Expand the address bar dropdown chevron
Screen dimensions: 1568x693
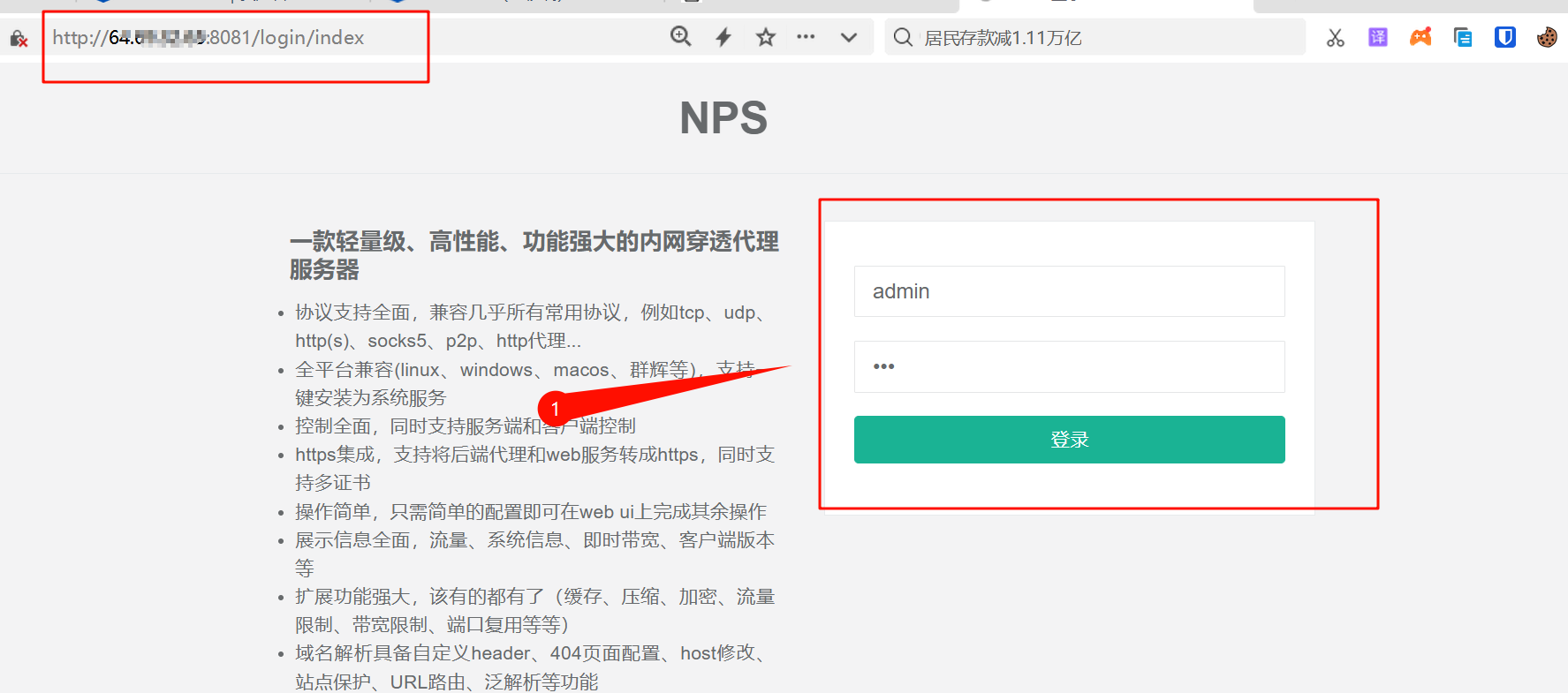click(x=849, y=37)
